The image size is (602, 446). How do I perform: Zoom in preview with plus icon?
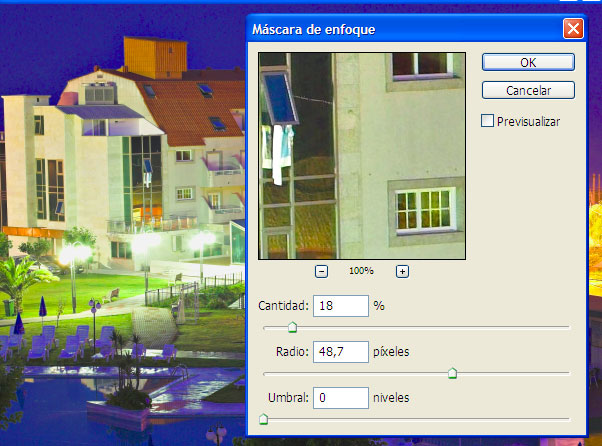402,271
